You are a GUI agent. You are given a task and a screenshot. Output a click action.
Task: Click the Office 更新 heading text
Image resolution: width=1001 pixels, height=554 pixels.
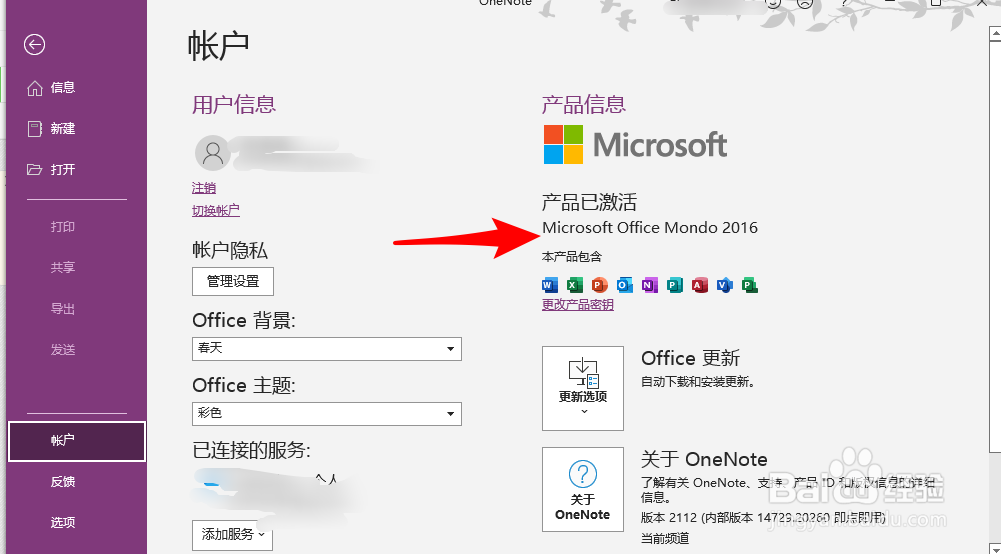click(x=691, y=359)
